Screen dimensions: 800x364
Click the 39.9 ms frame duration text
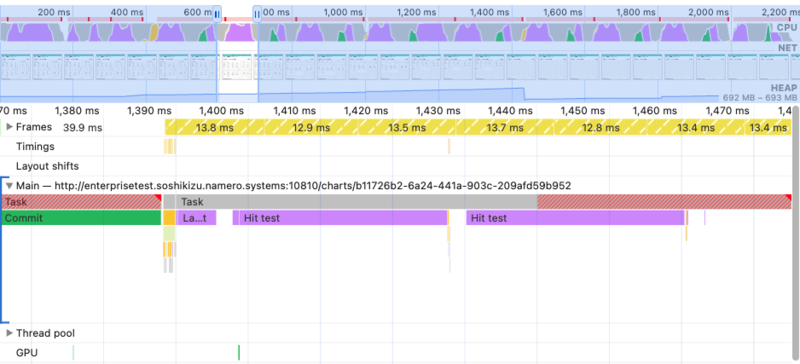click(83, 128)
